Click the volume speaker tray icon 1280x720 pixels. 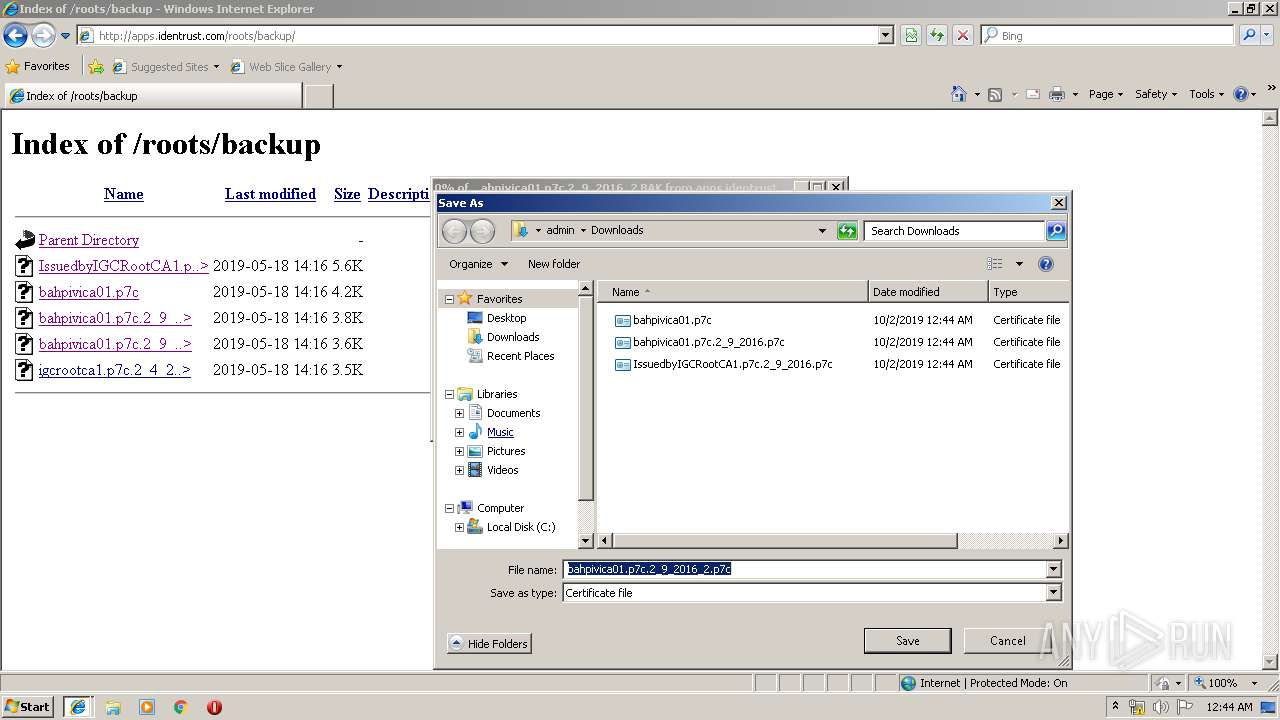click(1160, 707)
